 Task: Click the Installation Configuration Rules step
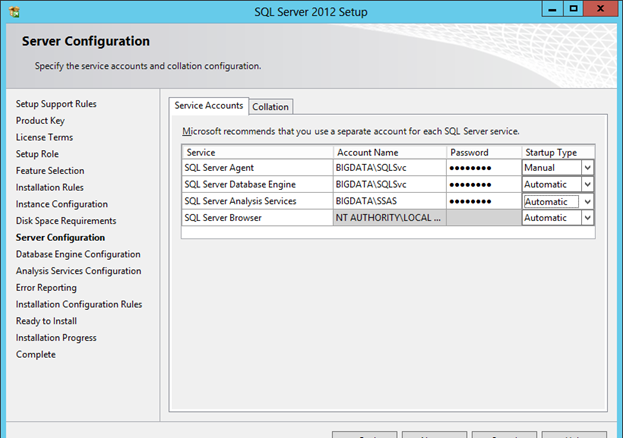79,304
